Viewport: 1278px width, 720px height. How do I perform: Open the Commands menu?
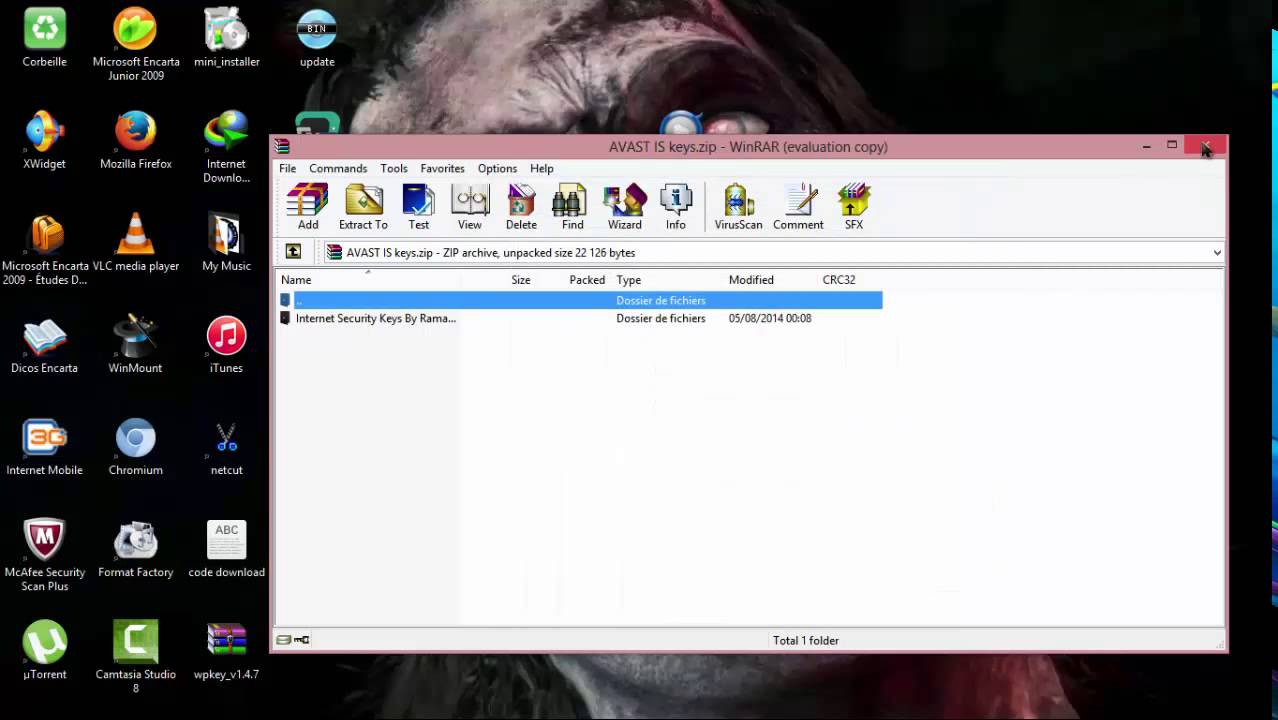pyautogui.click(x=338, y=168)
